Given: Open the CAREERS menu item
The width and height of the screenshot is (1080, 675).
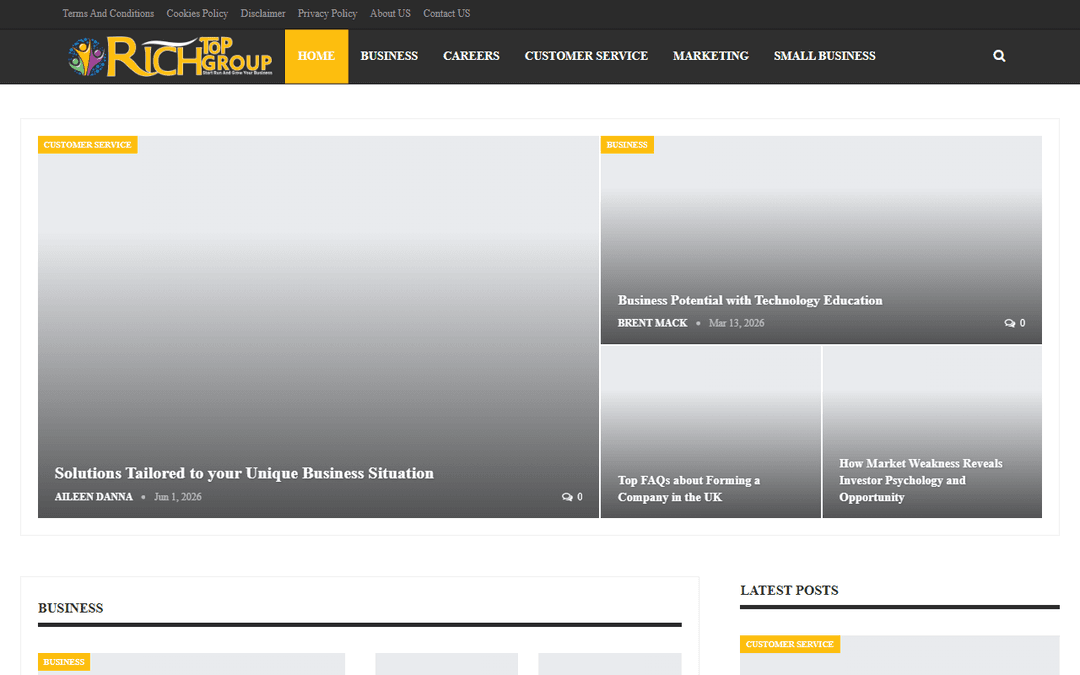Looking at the screenshot, I should coord(471,56).
